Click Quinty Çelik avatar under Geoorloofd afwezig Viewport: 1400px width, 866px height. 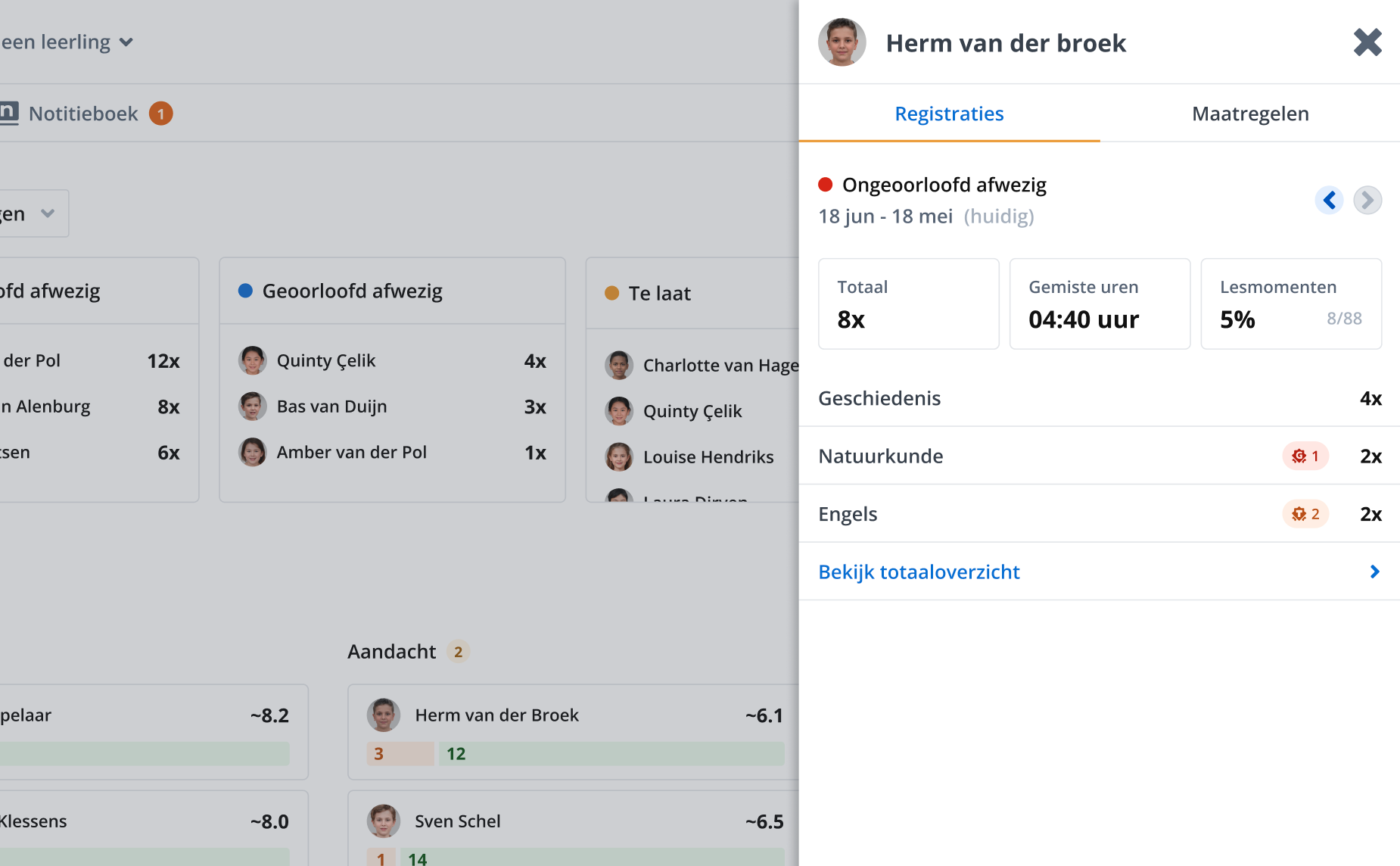tap(252, 360)
